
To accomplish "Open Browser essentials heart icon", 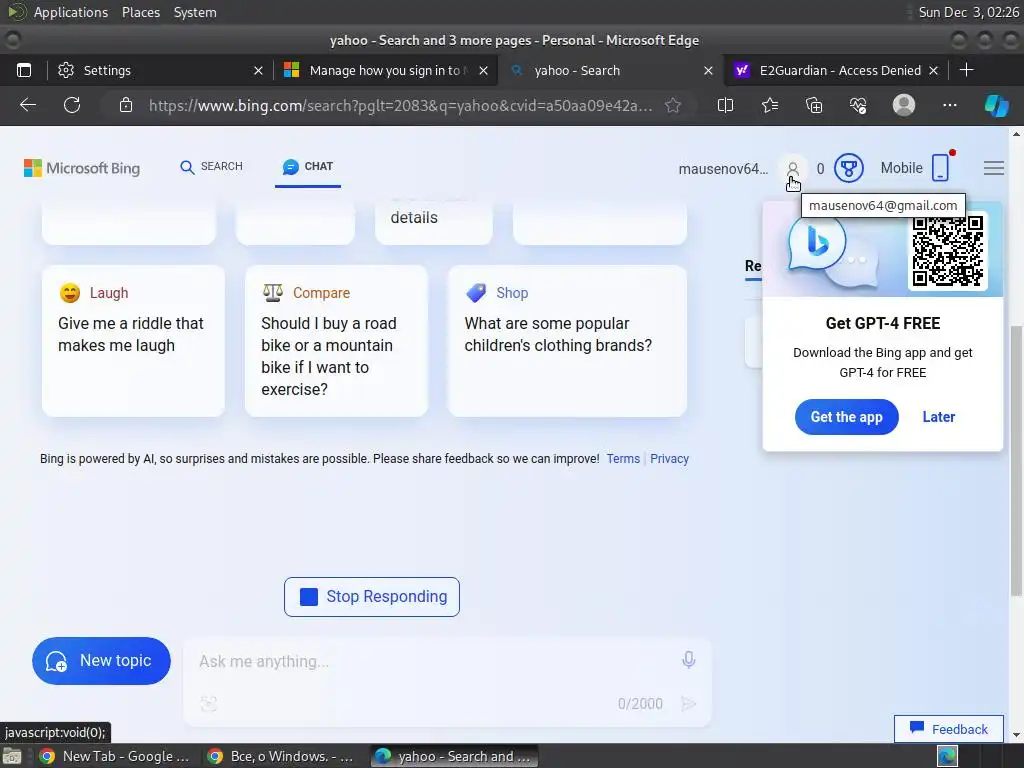I will [x=858, y=105].
